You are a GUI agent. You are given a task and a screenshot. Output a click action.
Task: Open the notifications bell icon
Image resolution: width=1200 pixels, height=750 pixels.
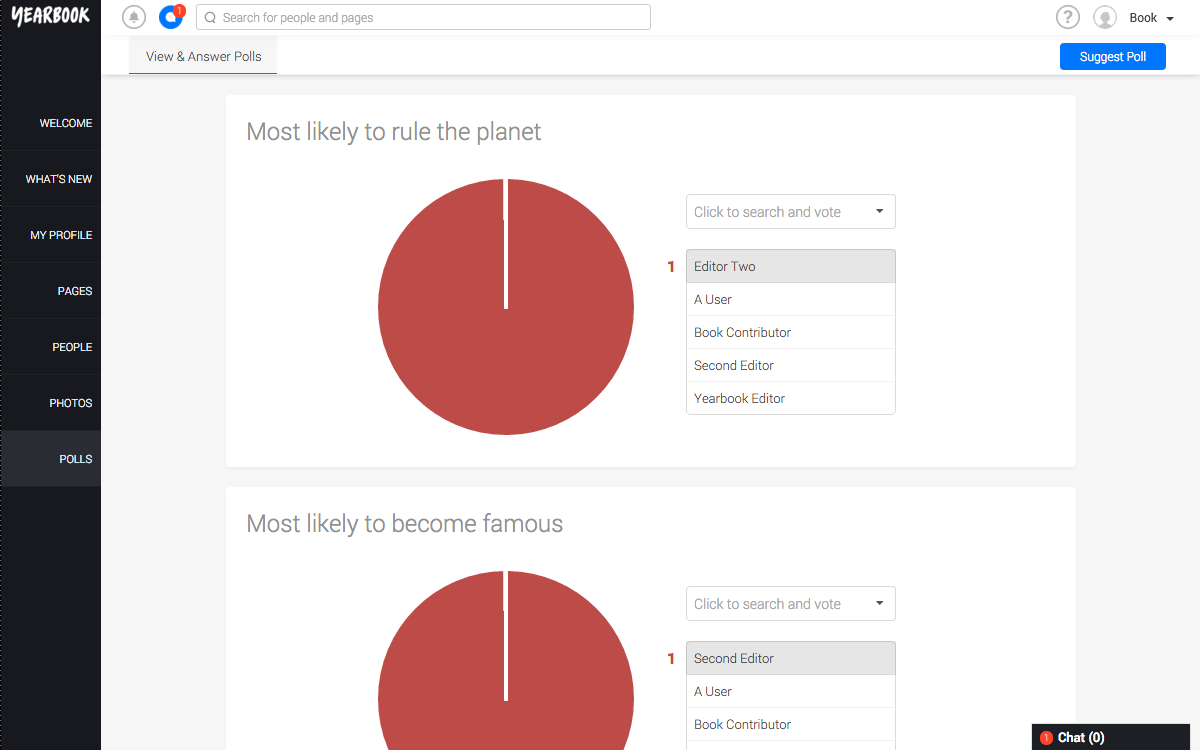point(134,17)
